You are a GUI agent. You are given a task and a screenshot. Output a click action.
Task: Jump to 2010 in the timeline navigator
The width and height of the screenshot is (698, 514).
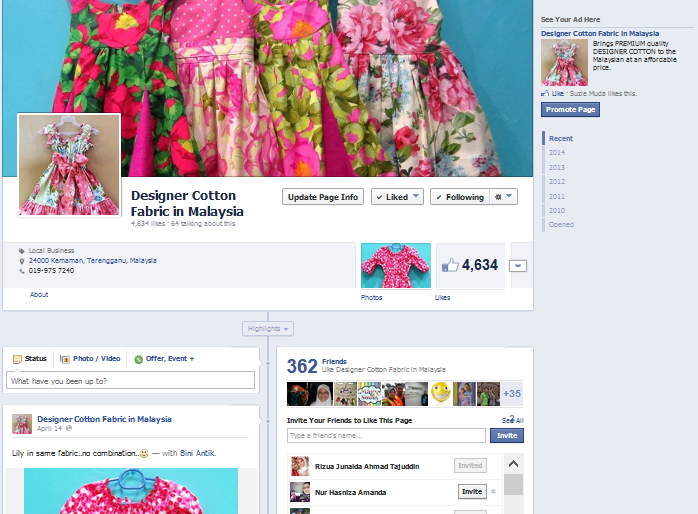pos(557,210)
